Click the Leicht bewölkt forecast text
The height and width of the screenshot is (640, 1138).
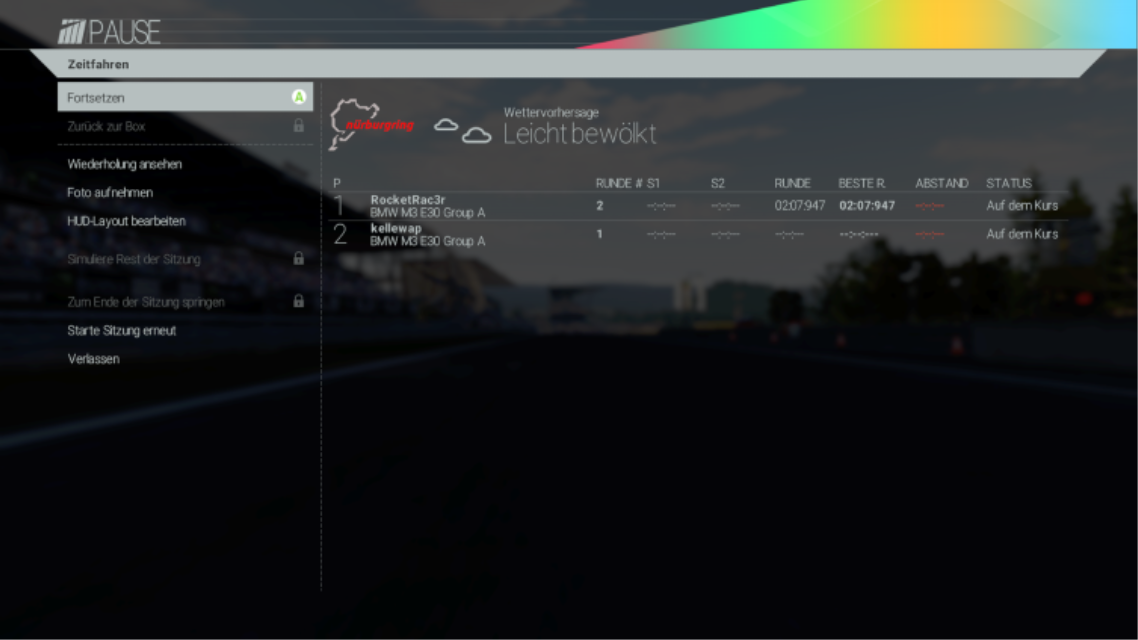[580, 134]
